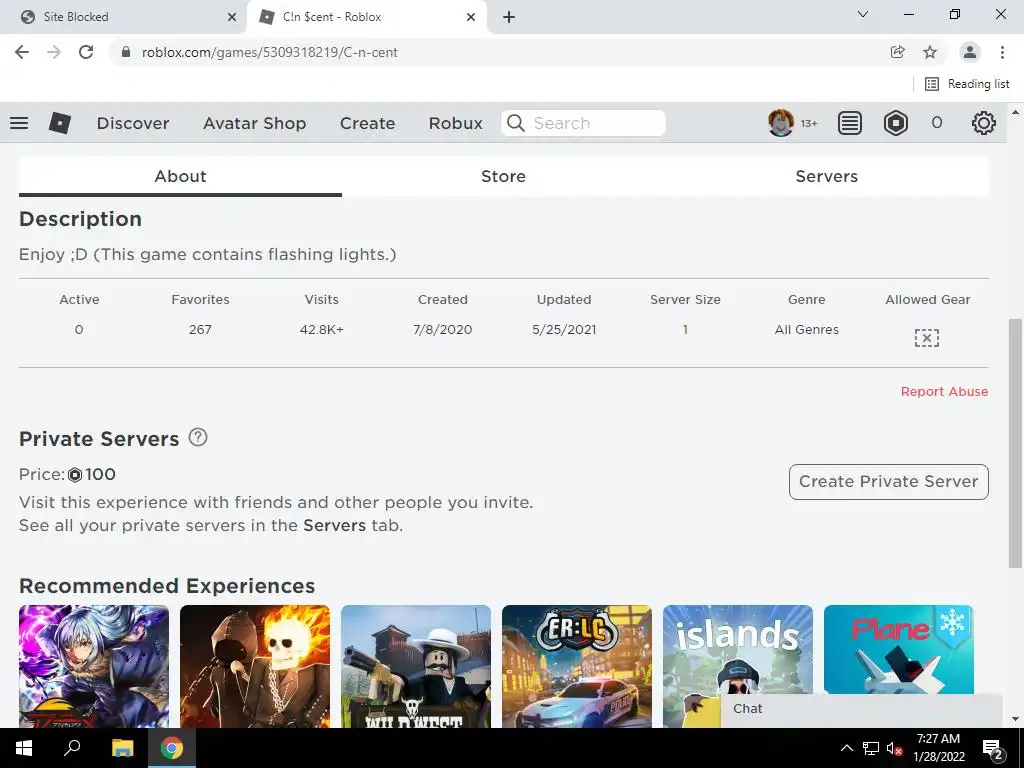Show hidden system tray icons

tap(846, 748)
